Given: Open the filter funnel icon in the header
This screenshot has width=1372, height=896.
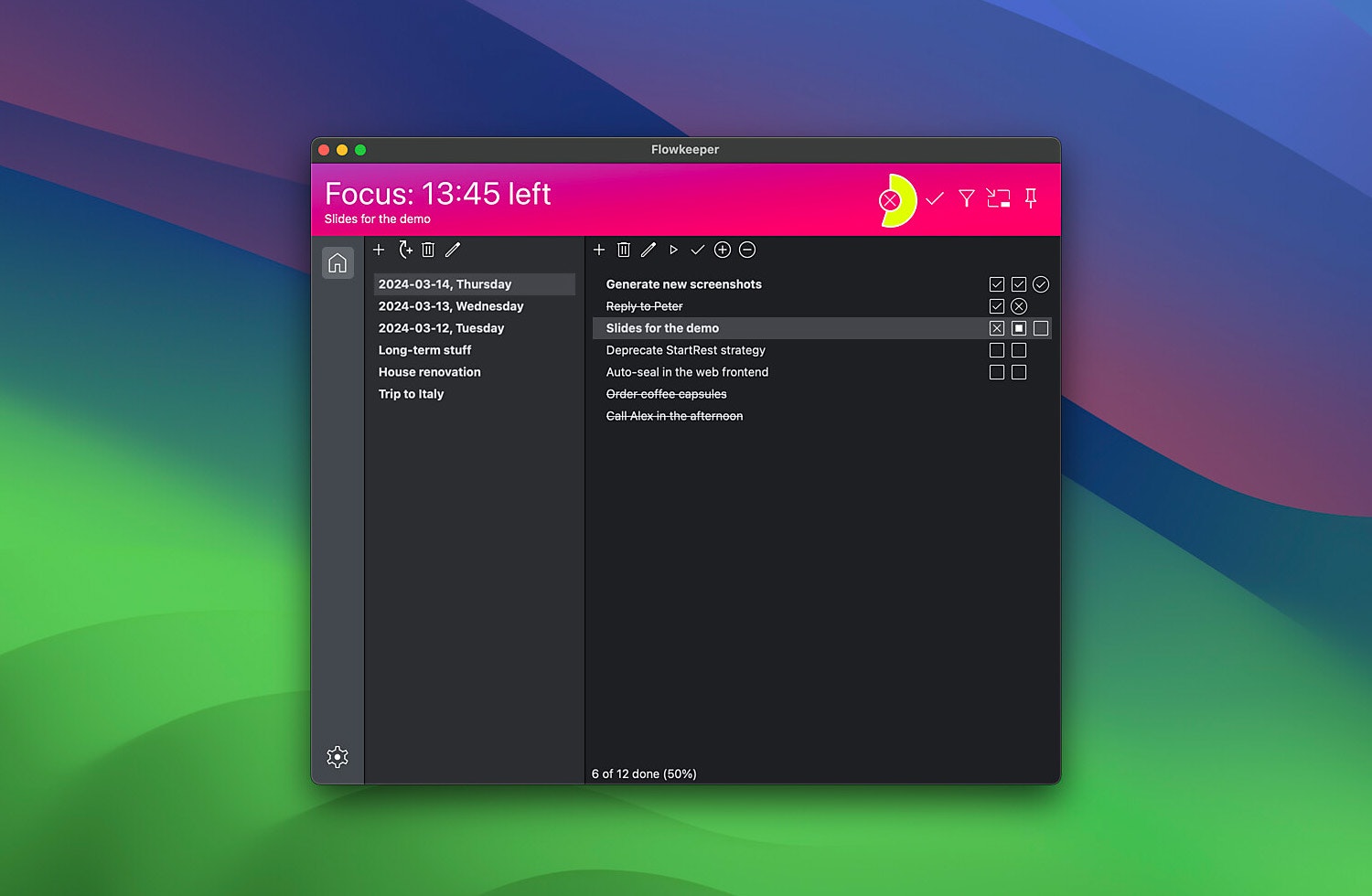Looking at the screenshot, I should click(967, 198).
